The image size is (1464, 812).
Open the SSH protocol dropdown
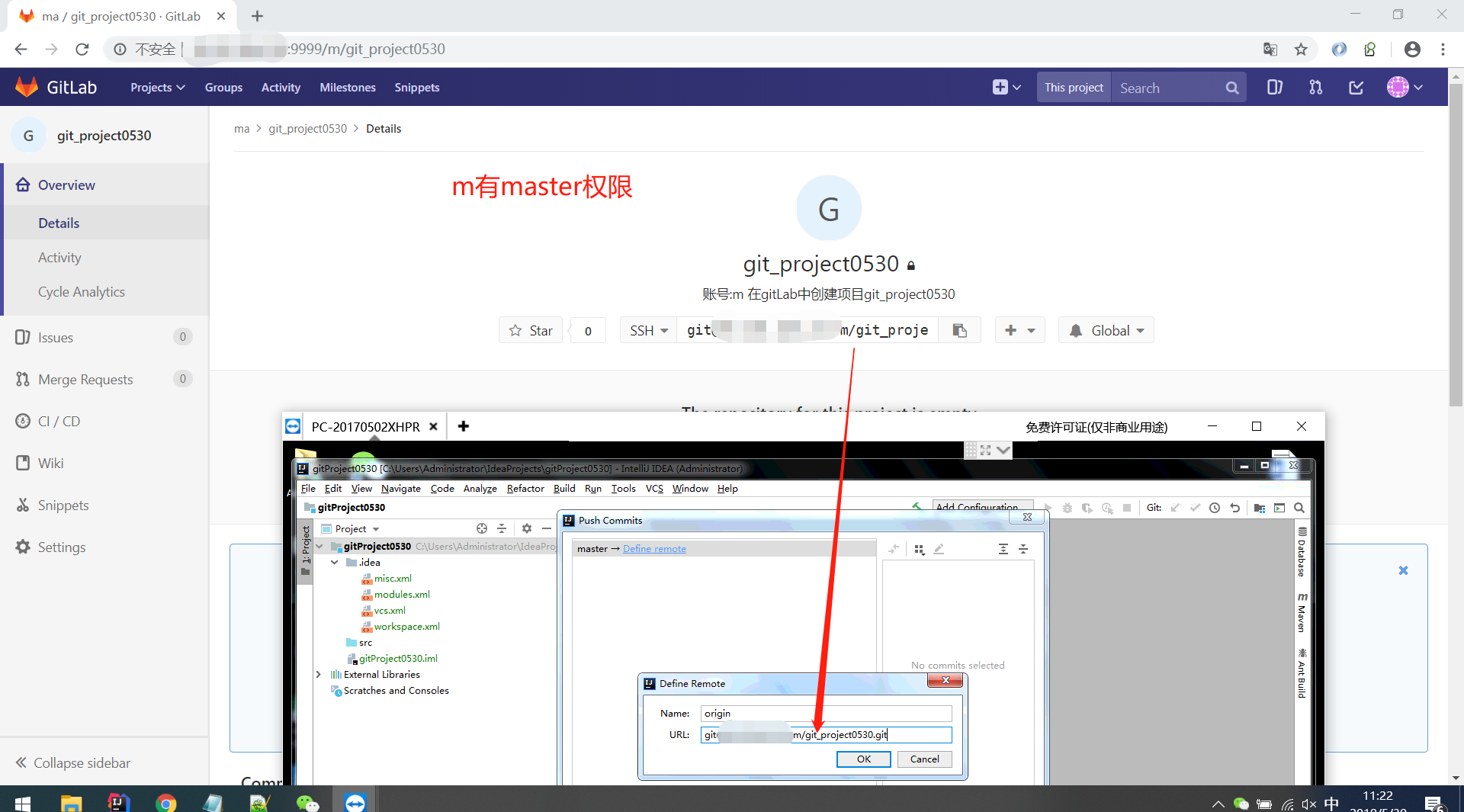click(649, 330)
